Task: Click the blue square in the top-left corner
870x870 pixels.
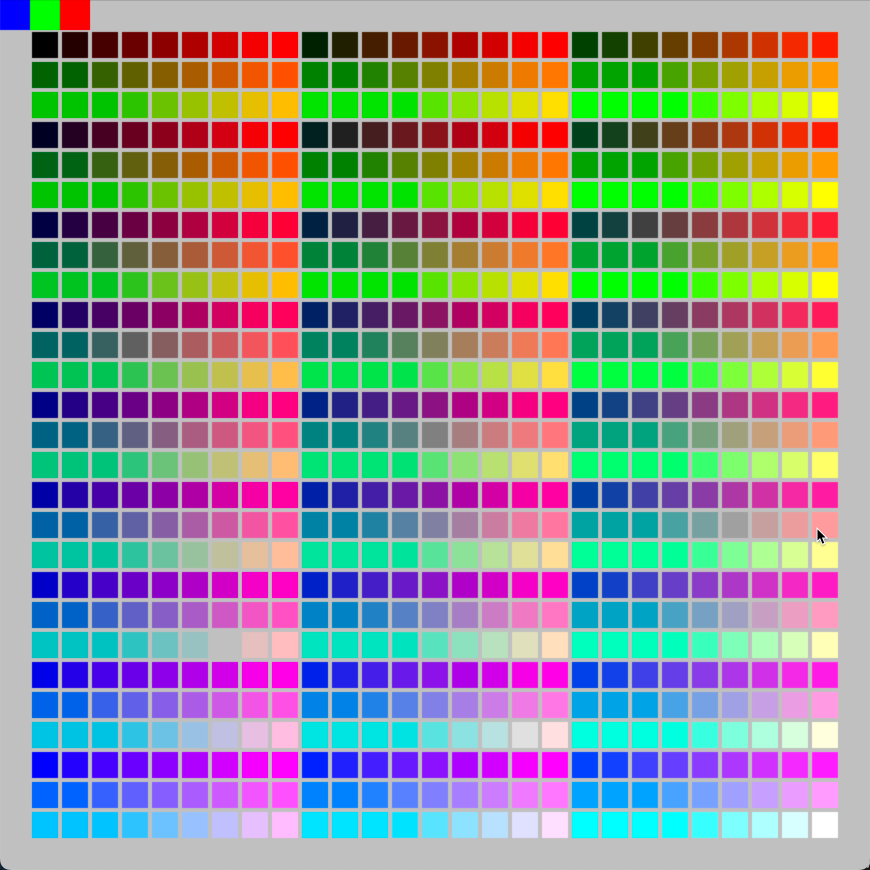Action: coord(14,14)
